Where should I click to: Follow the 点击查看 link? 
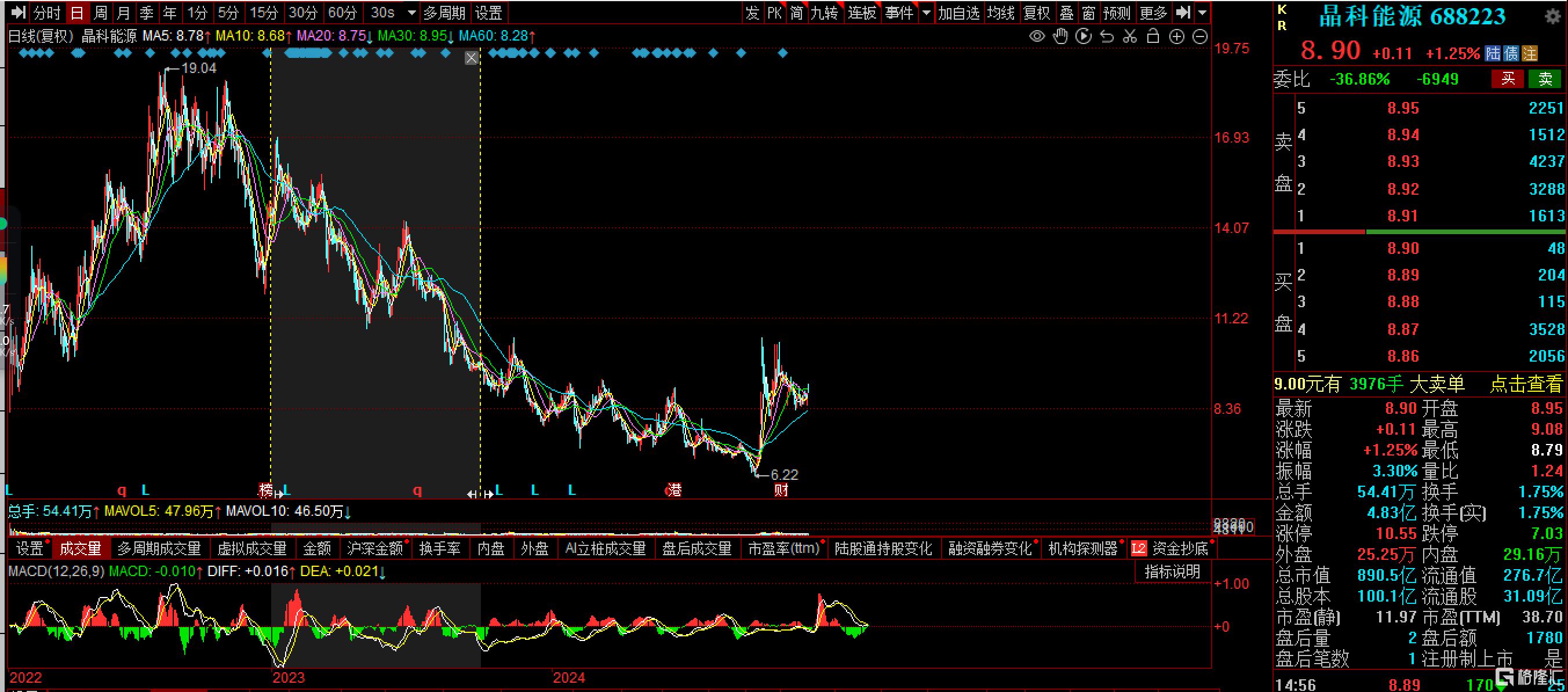[1526, 384]
